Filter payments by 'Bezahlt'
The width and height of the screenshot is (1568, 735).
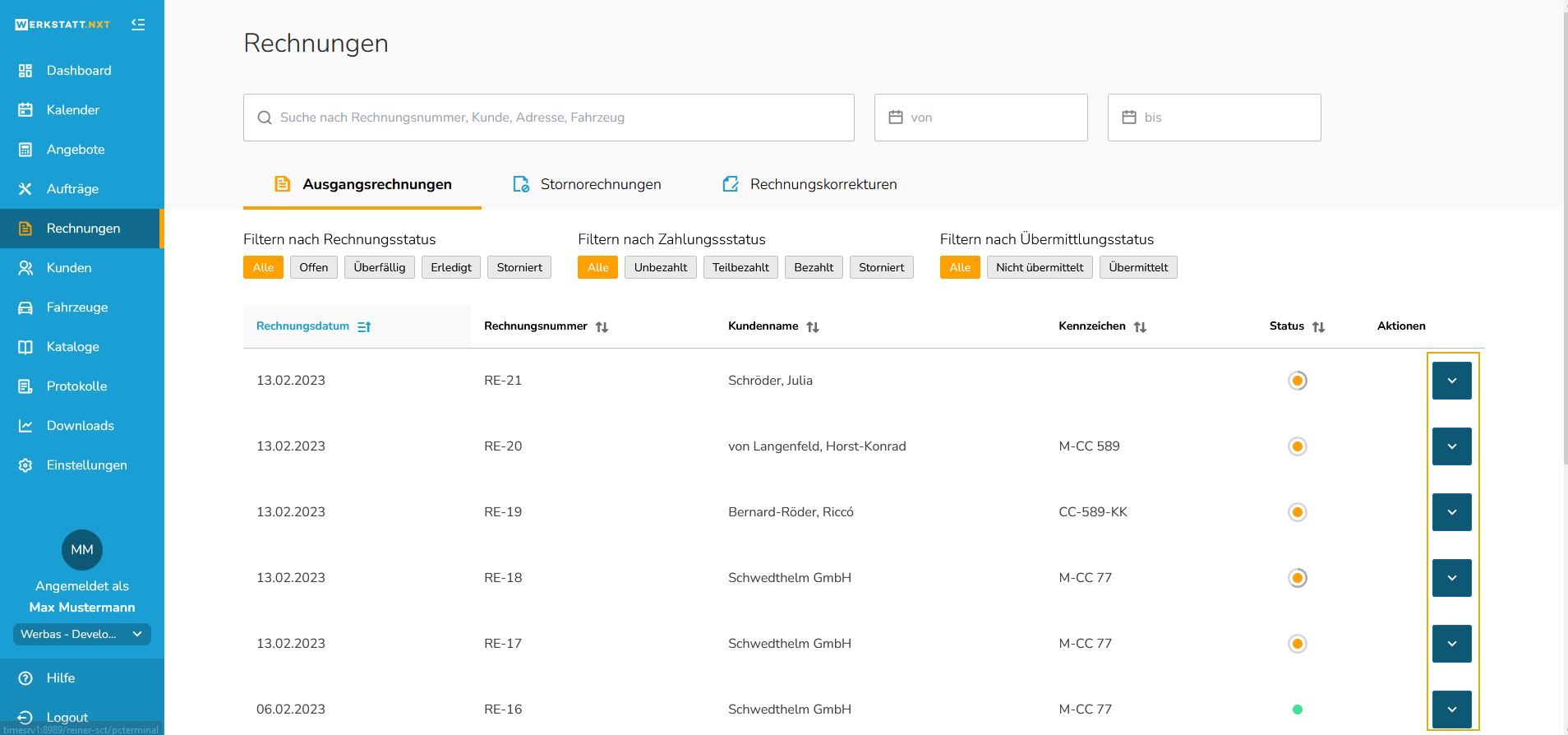tap(814, 267)
